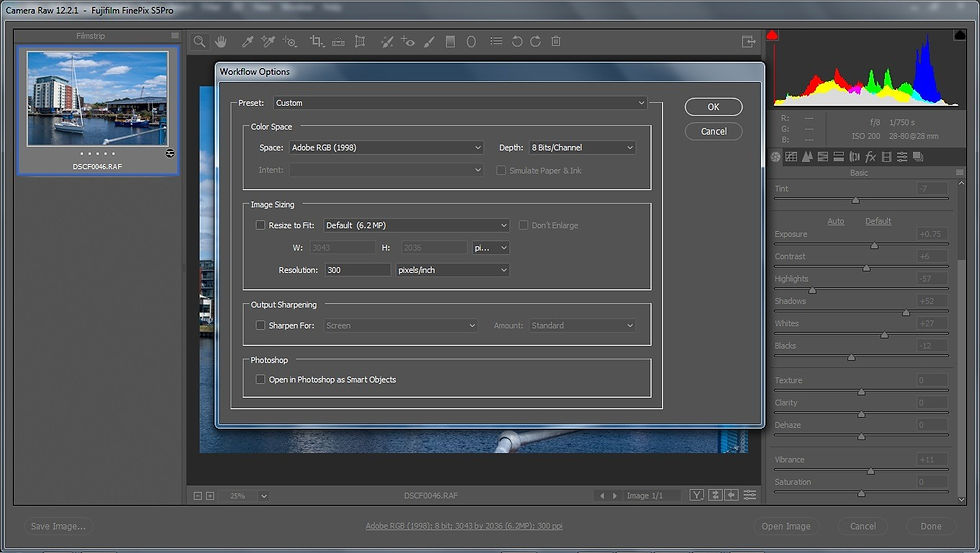Image resolution: width=980 pixels, height=553 pixels.
Task: Select the Color Sampler tool
Action: (x=268, y=41)
